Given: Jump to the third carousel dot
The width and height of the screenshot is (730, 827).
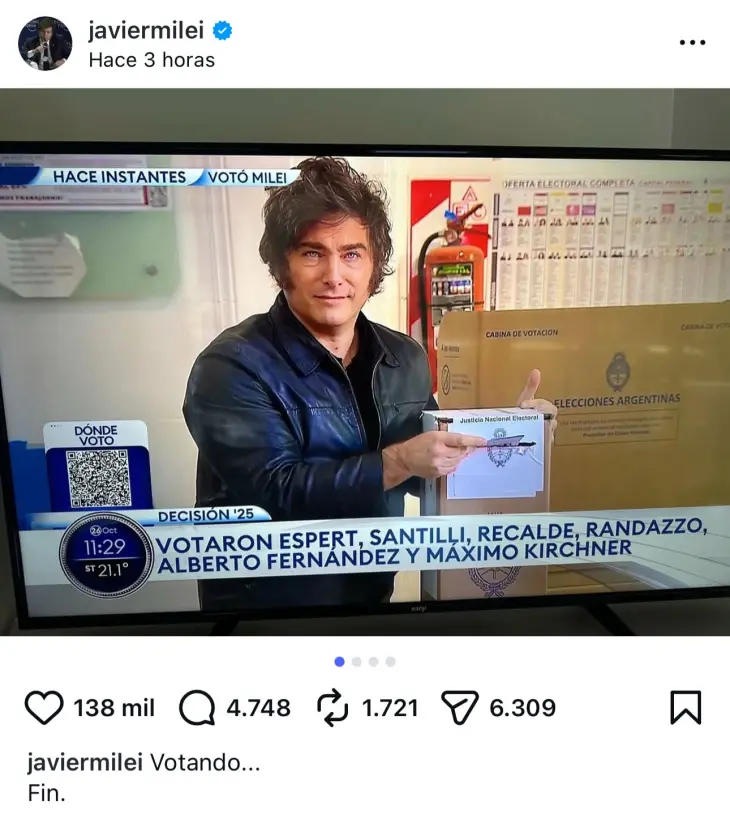Looking at the screenshot, I should pos(373,661).
